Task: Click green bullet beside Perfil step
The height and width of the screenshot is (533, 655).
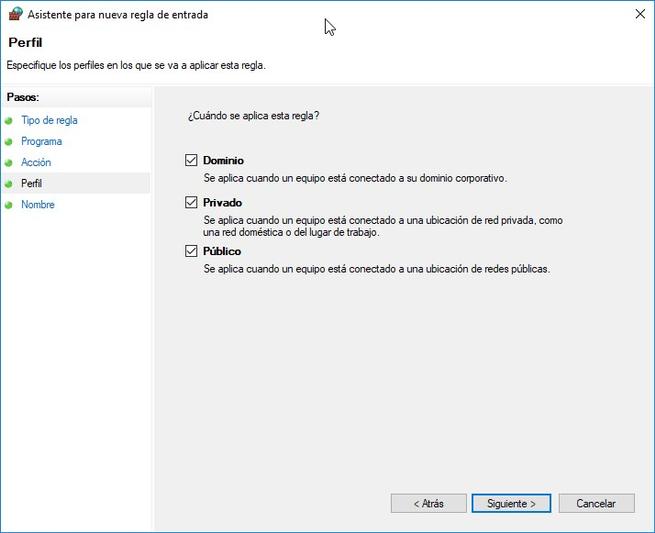Action: (x=9, y=184)
